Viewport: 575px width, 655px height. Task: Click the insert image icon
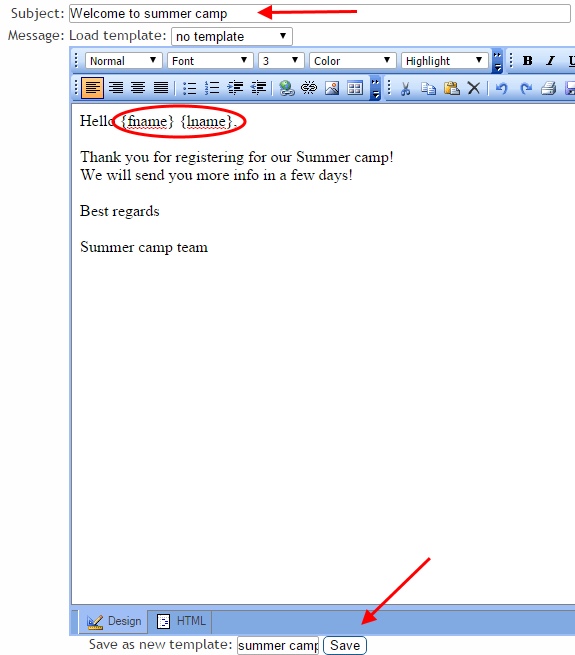tap(332, 88)
